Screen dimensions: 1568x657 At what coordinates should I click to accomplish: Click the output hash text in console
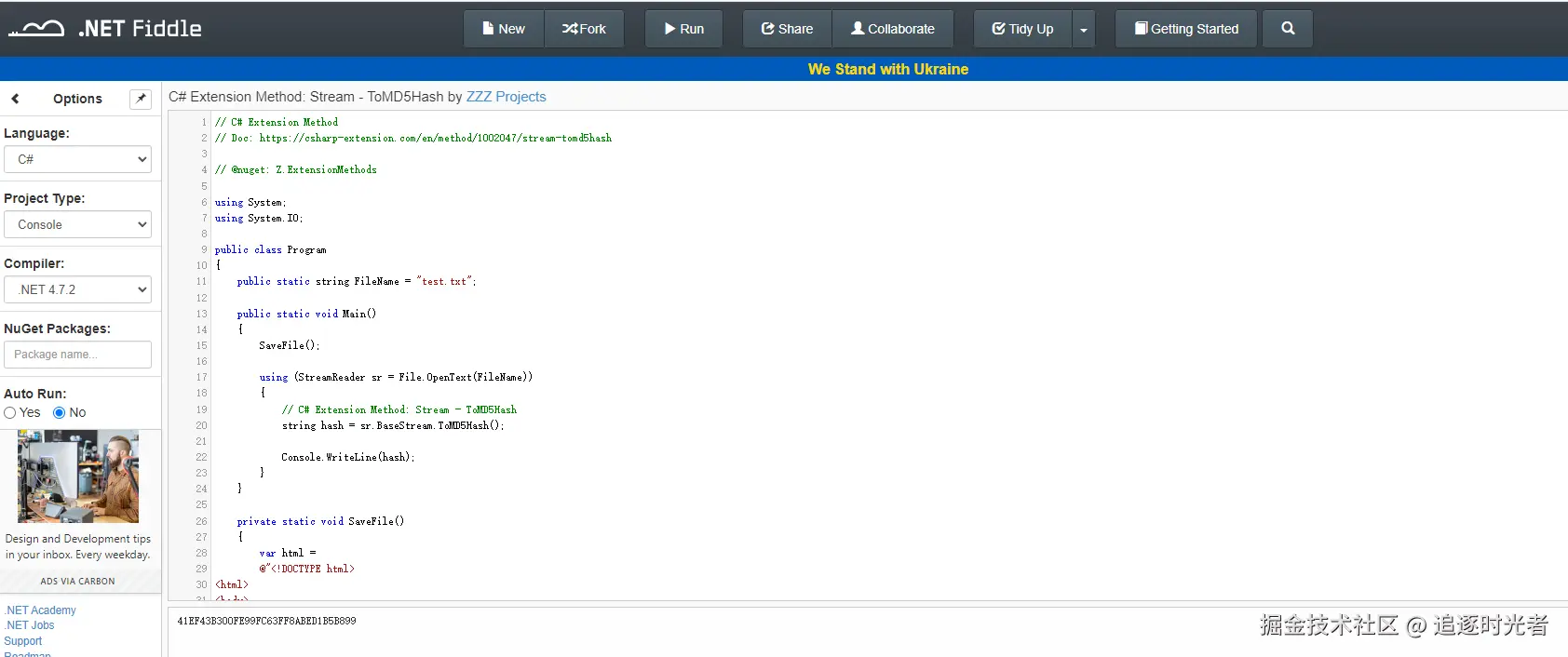pos(266,621)
